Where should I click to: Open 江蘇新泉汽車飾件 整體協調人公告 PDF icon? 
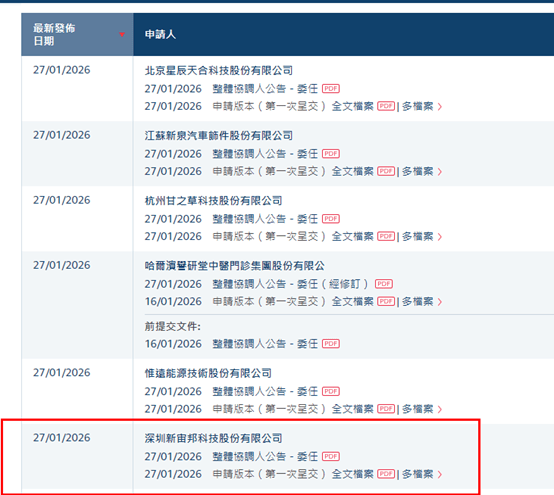tap(331, 154)
